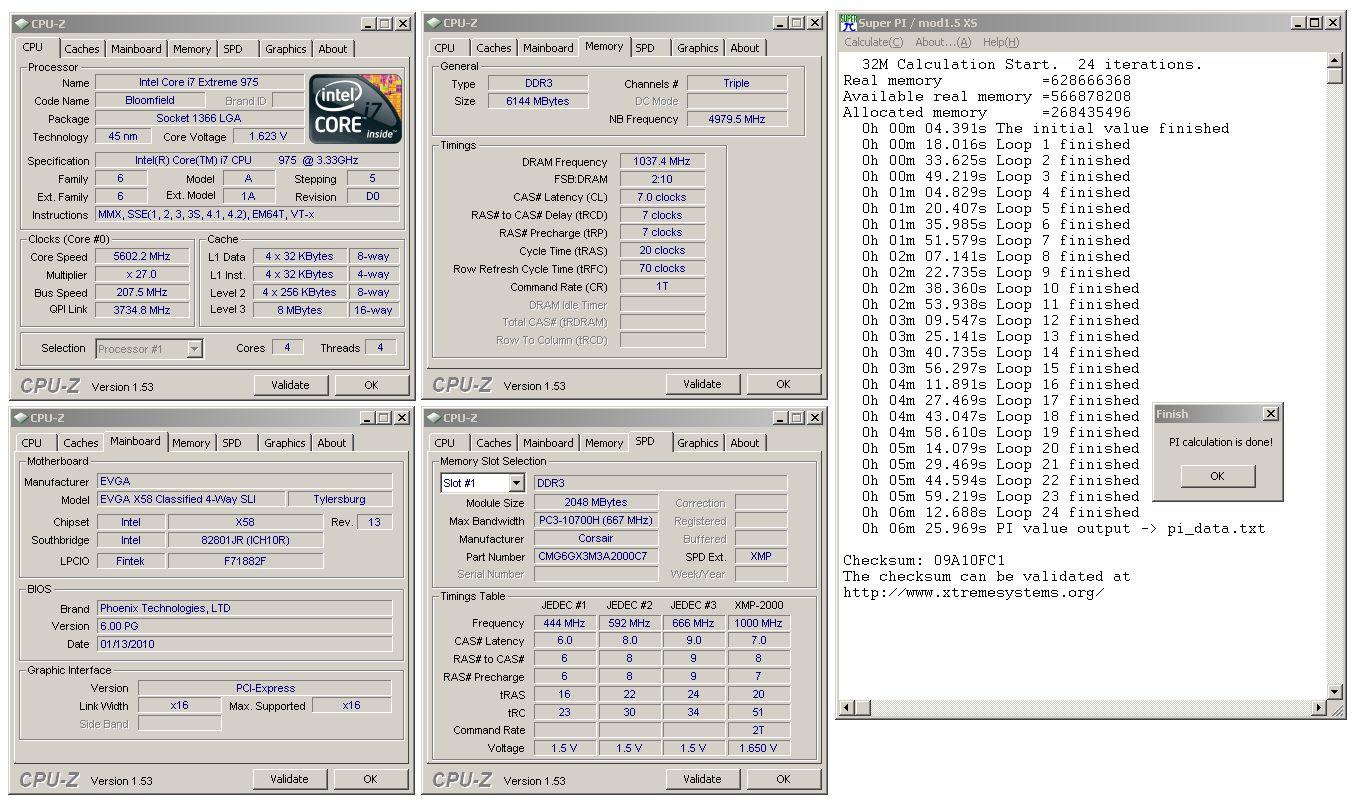
Task: Click OK in the CPU tab window
Action: [x=371, y=385]
